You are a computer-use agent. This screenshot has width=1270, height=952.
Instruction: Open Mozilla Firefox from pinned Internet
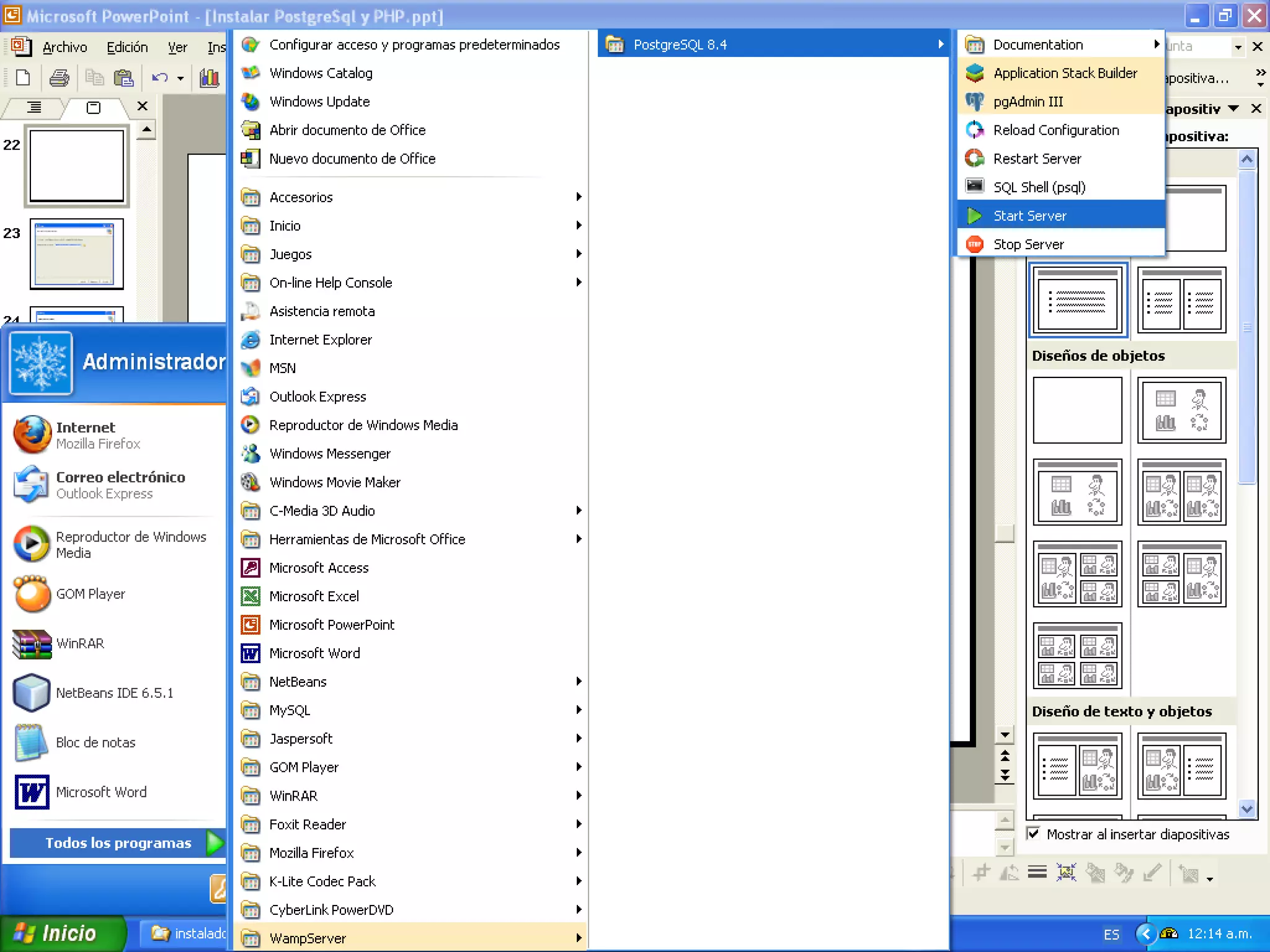point(87,434)
